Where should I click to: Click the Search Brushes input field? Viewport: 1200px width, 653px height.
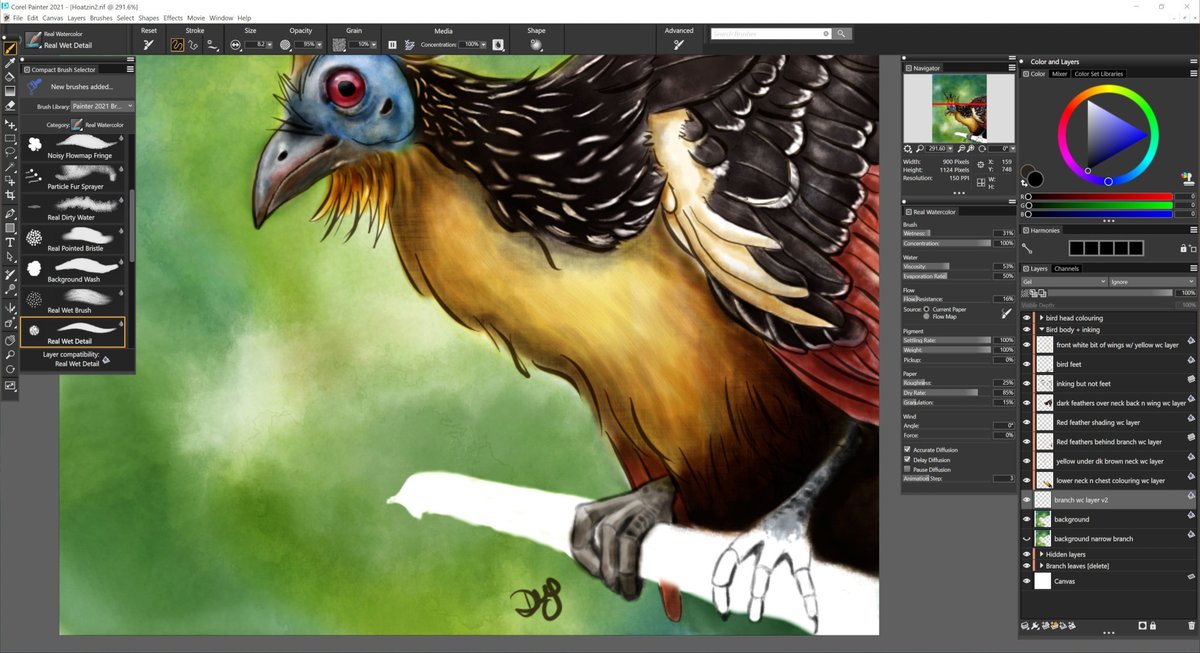coord(772,34)
